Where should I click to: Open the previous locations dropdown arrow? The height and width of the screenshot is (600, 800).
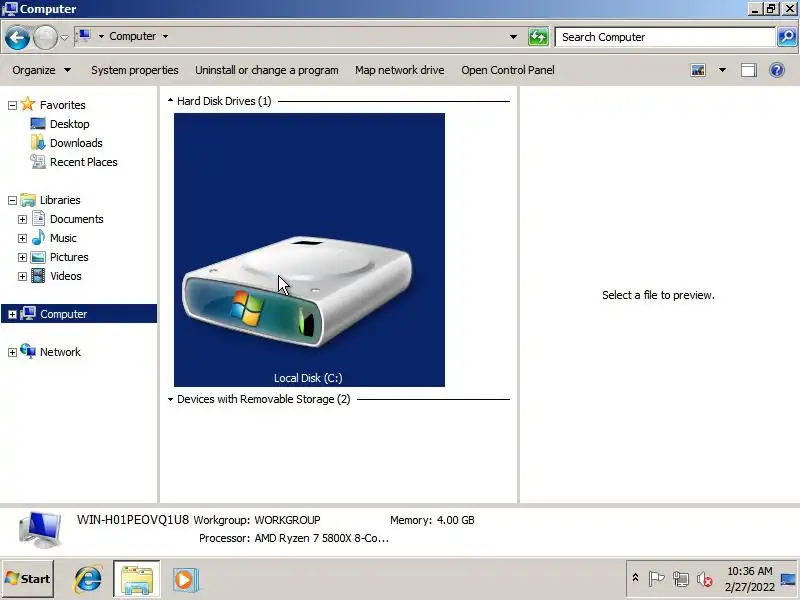pos(513,37)
